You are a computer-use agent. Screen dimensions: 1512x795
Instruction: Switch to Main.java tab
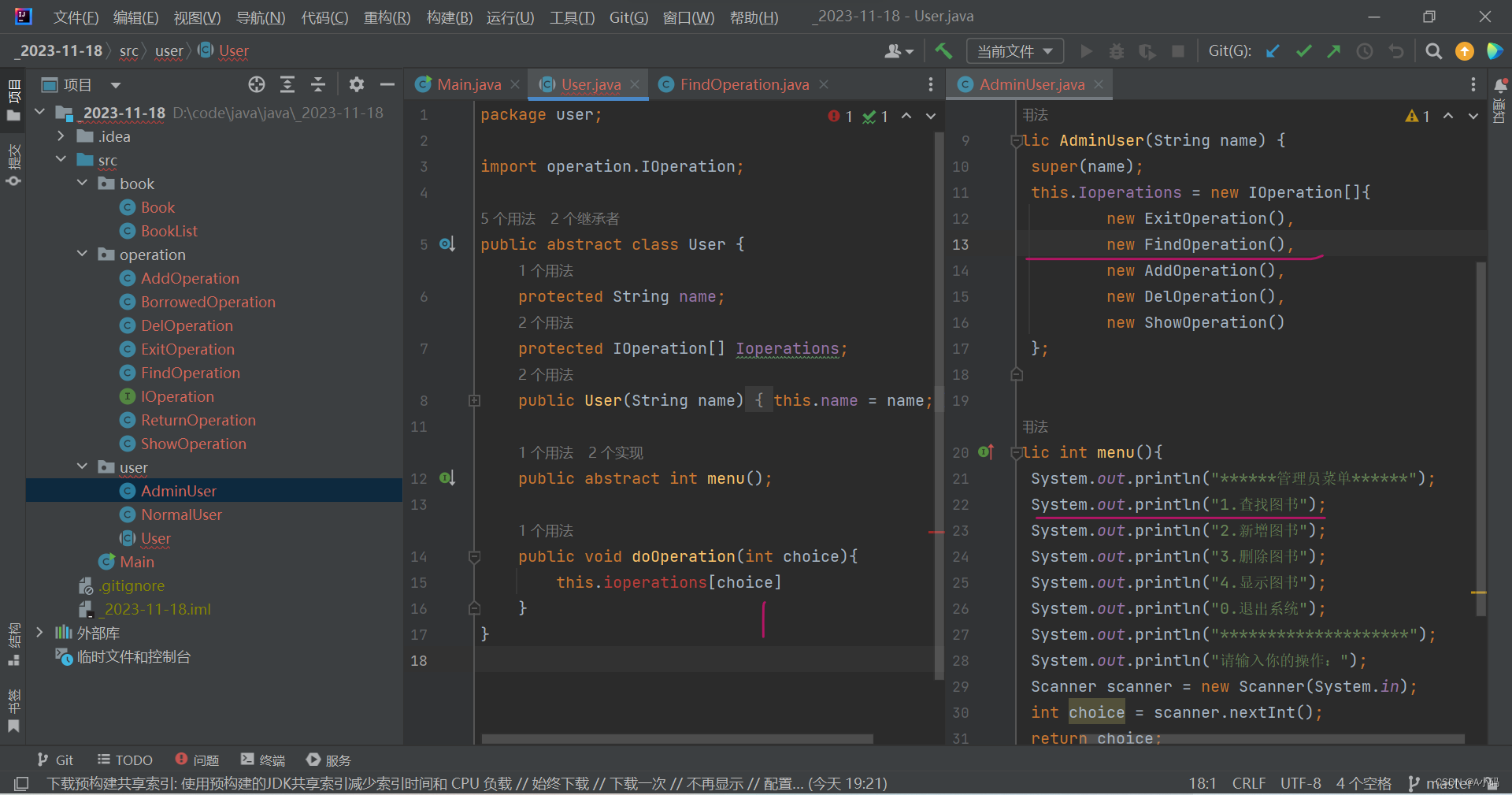point(469,84)
